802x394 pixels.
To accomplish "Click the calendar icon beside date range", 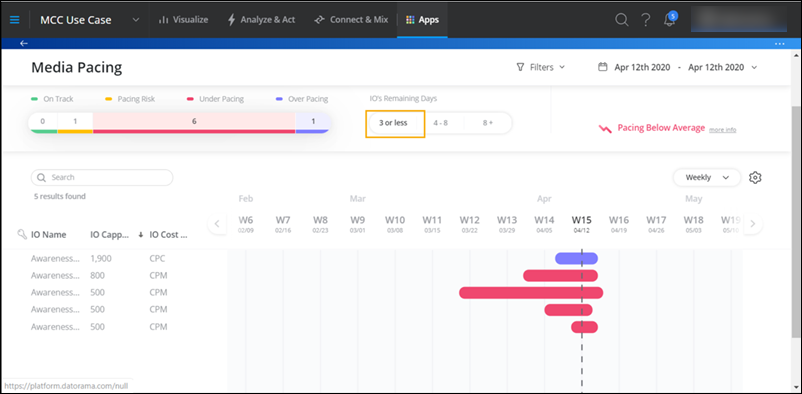I will click(x=603, y=67).
